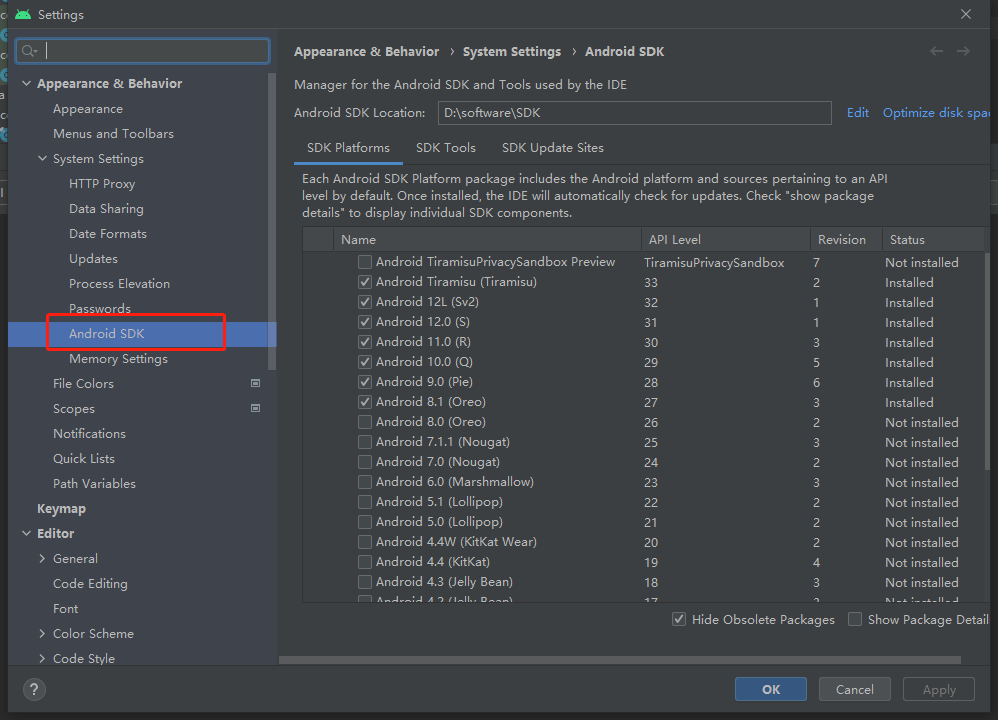The image size is (998, 720).
Task: Click the back navigation arrow
Action: (936, 51)
